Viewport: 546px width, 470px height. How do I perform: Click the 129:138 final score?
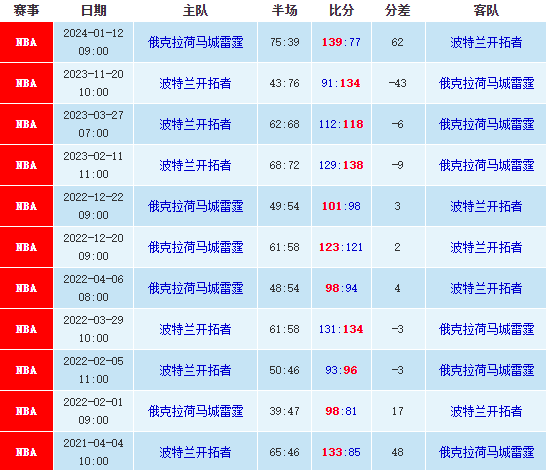click(x=341, y=165)
